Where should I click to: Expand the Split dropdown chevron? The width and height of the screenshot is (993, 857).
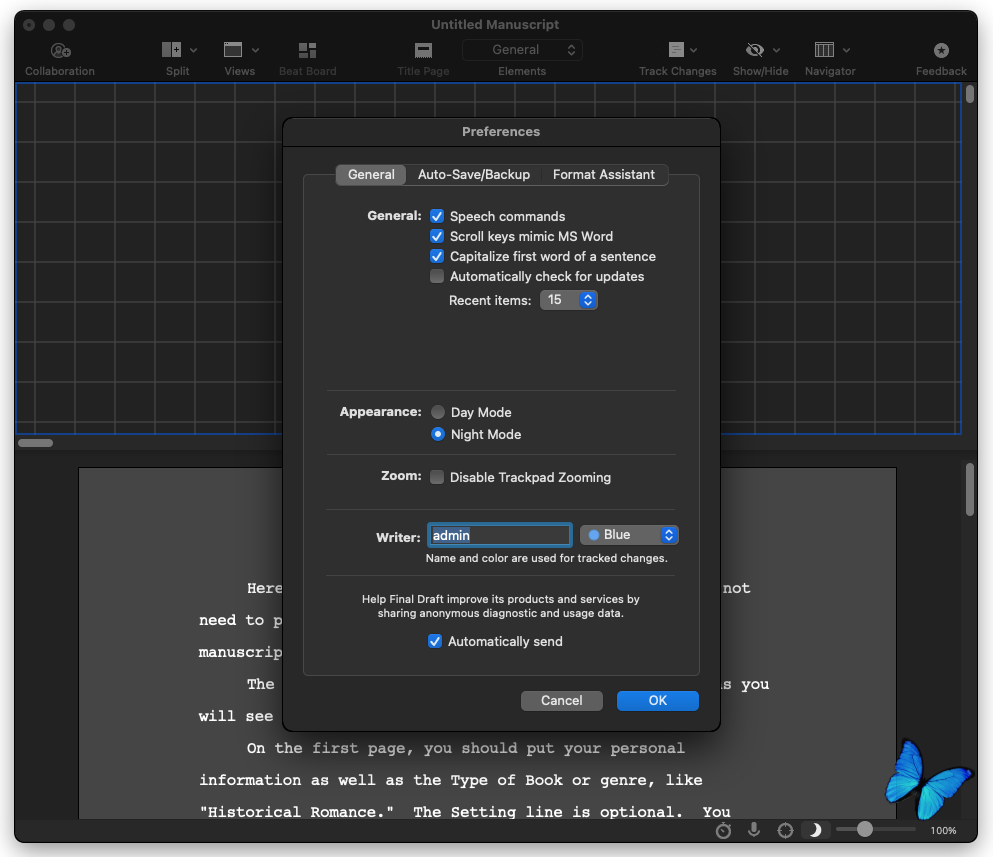(193, 50)
